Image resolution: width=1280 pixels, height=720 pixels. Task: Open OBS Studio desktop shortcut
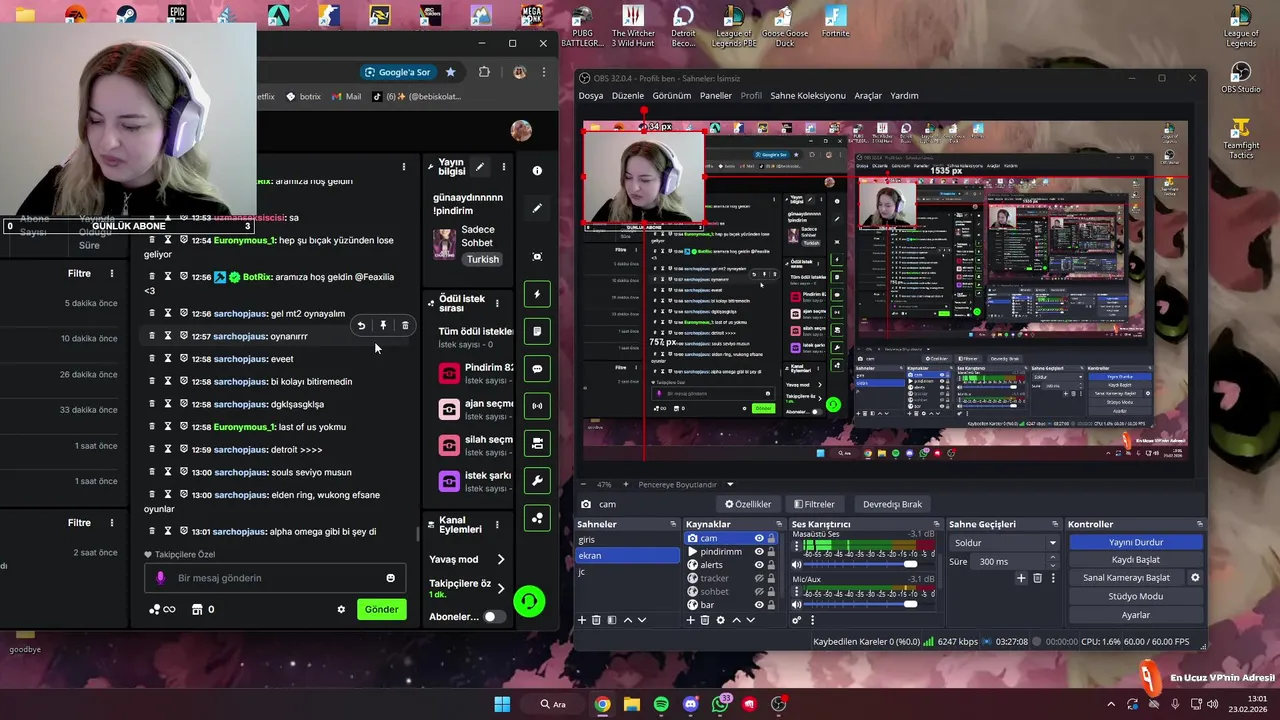[1241, 78]
